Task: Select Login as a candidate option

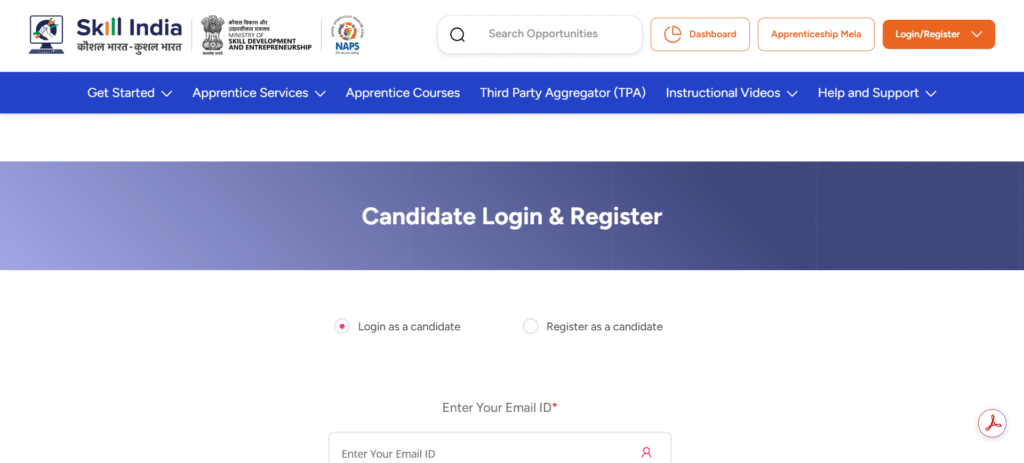Action: click(x=342, y=326)
